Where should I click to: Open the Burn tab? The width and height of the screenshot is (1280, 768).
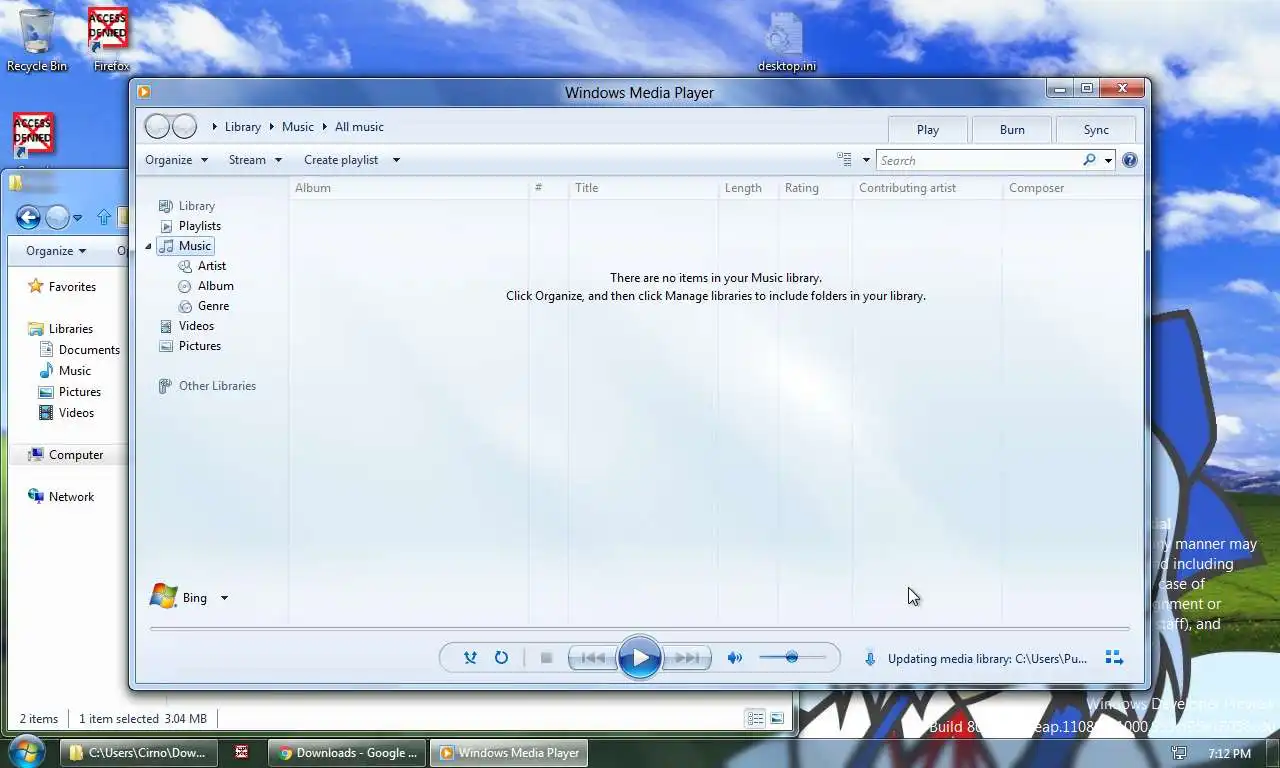1012,130
